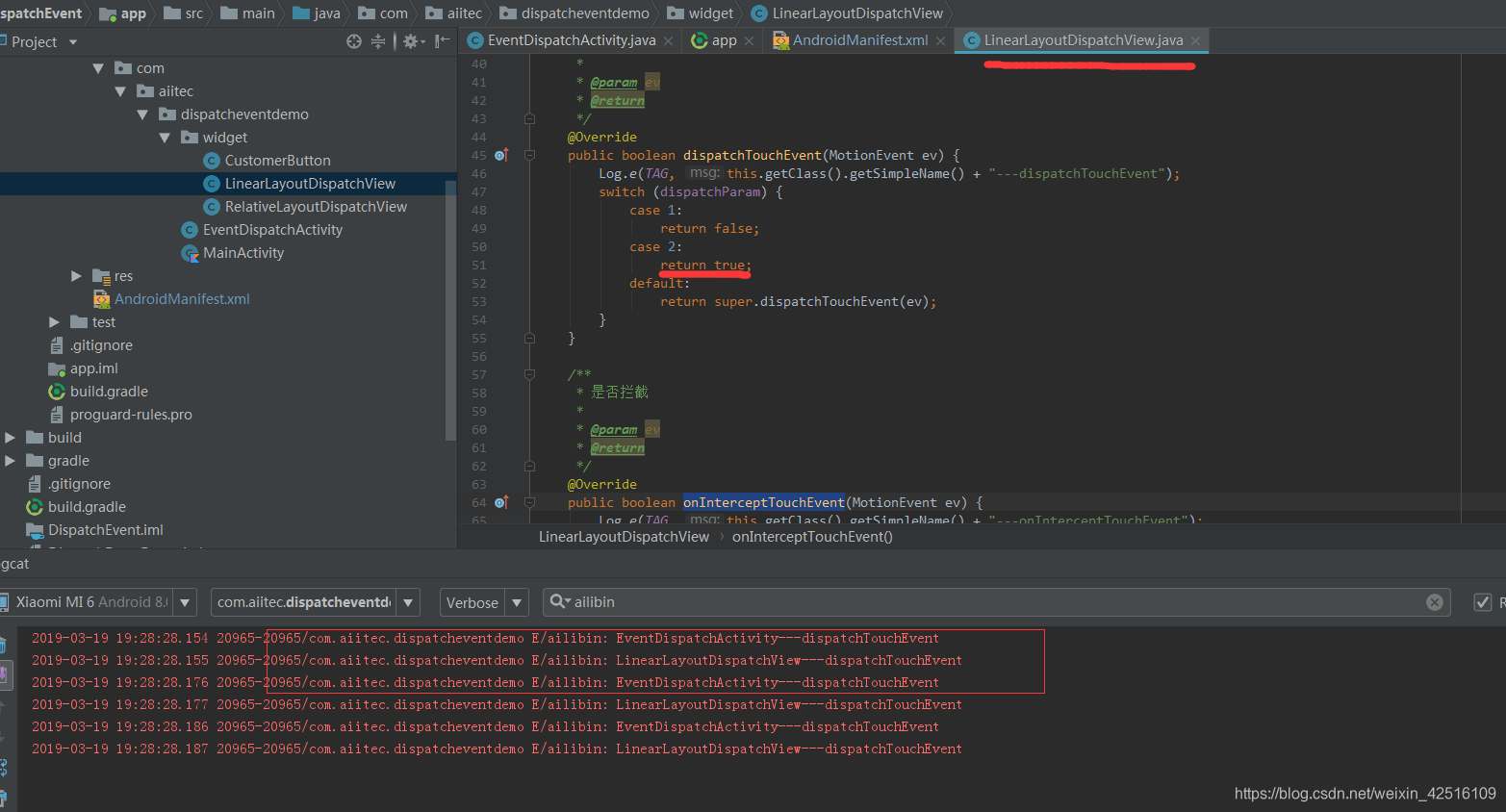Image resolution: width=1506 pixels, height=812 pixels.
Task: Switch to the LinearLayoutDispatchView.java tab
Action: tap(1083, 40)
